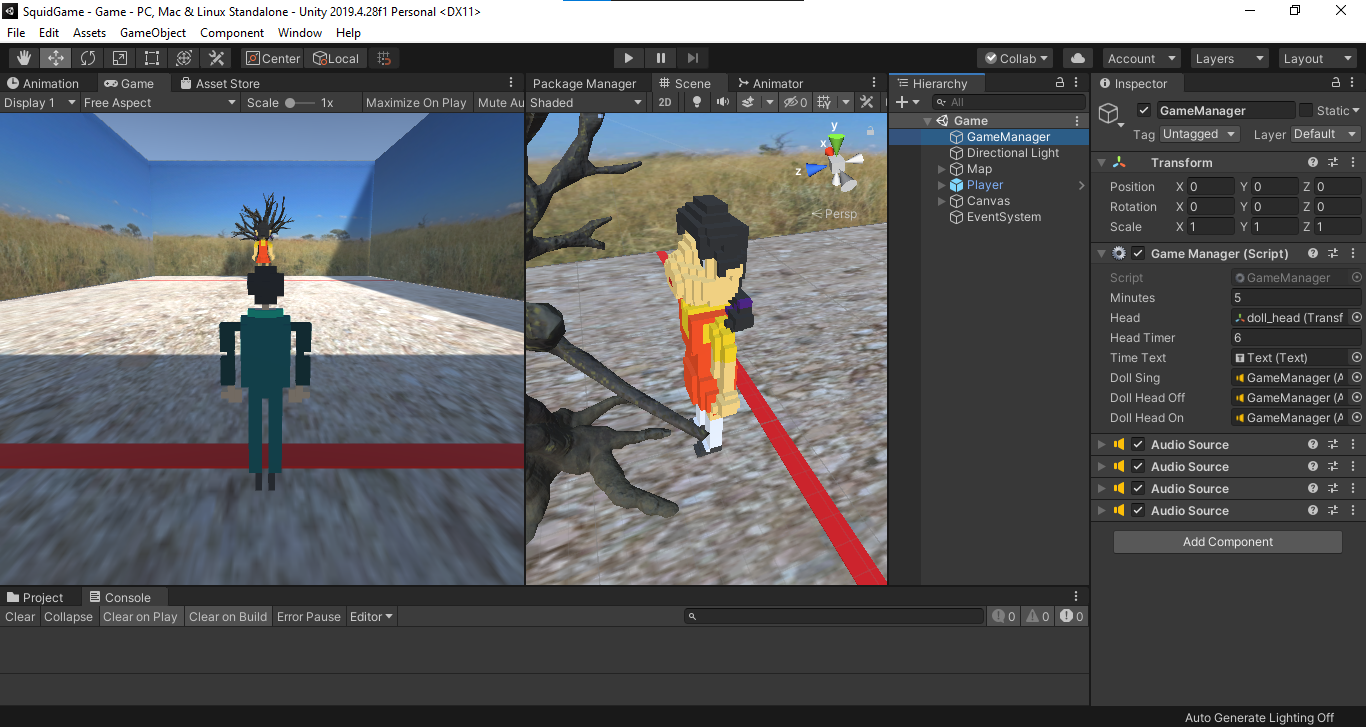
Task: Open the Window menu
Action: point(300,32)
